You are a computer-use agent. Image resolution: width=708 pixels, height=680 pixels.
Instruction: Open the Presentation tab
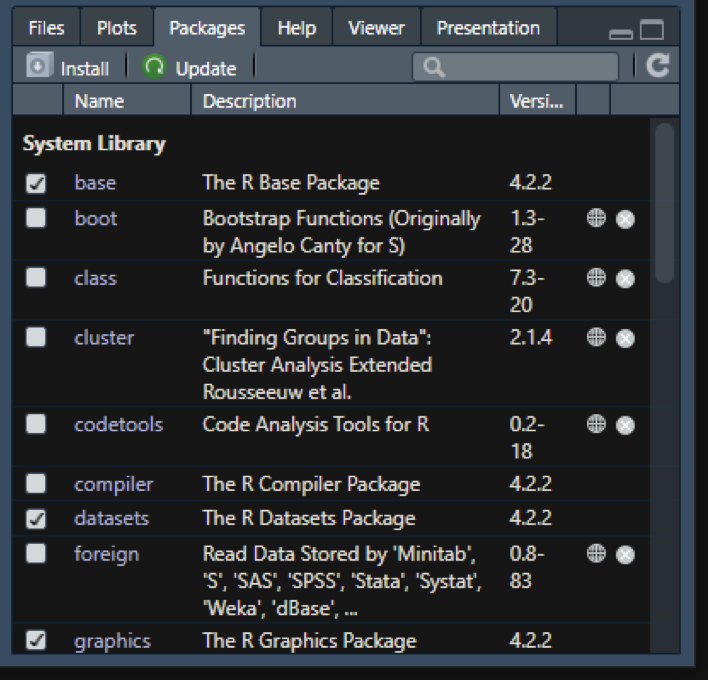coord(488,28)
